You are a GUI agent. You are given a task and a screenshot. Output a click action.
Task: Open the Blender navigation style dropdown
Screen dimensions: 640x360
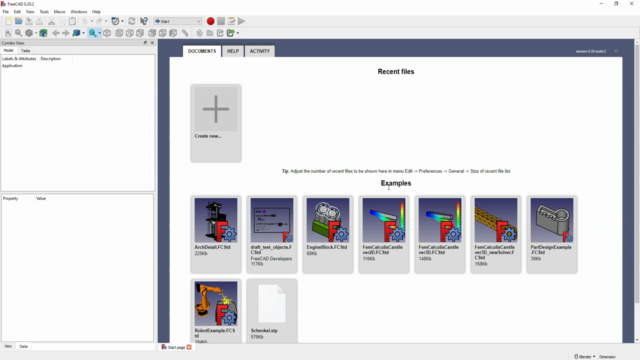585,357
